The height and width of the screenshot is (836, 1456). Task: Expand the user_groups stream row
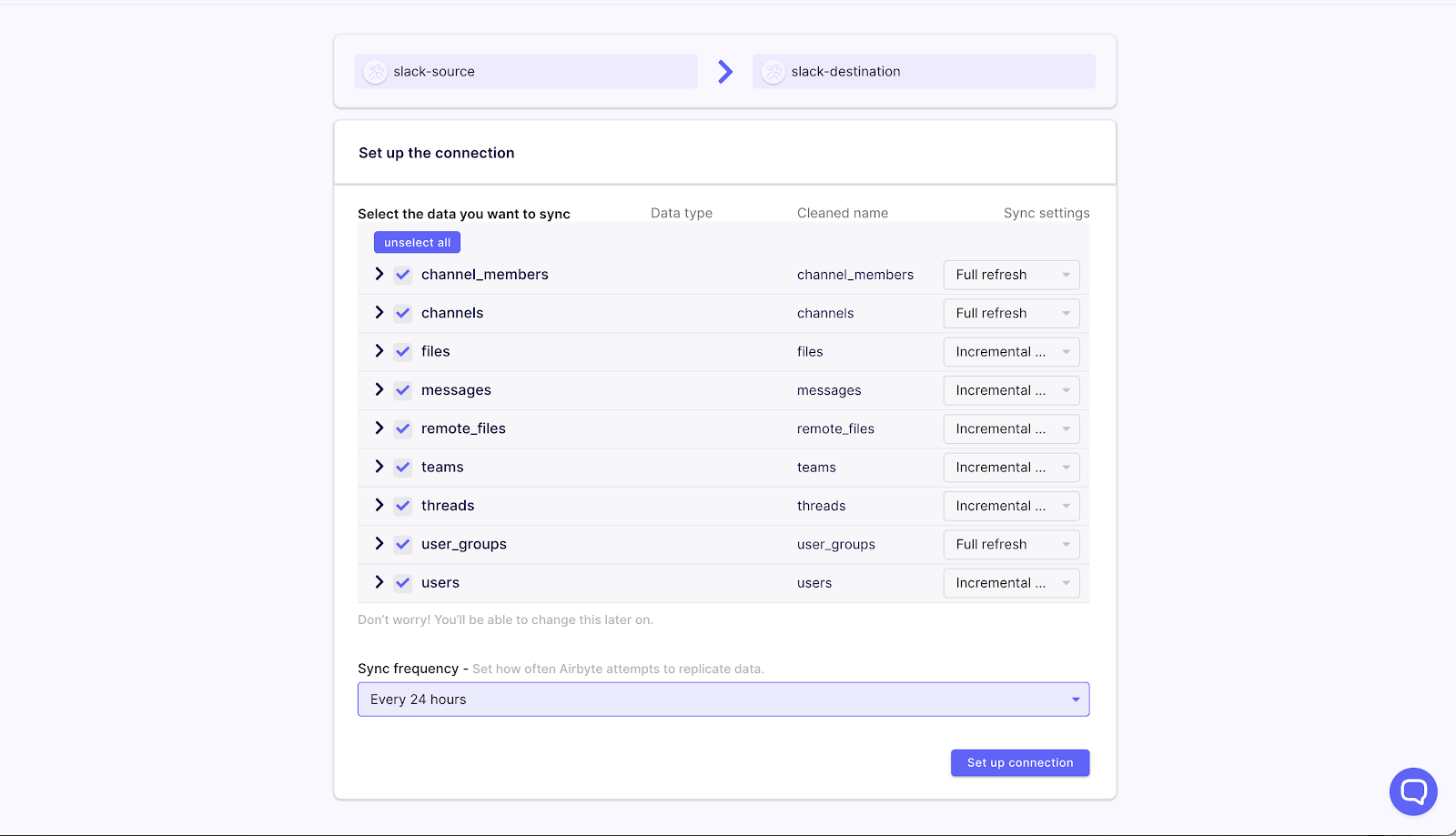pyautogui.click(x=379, y=544)
